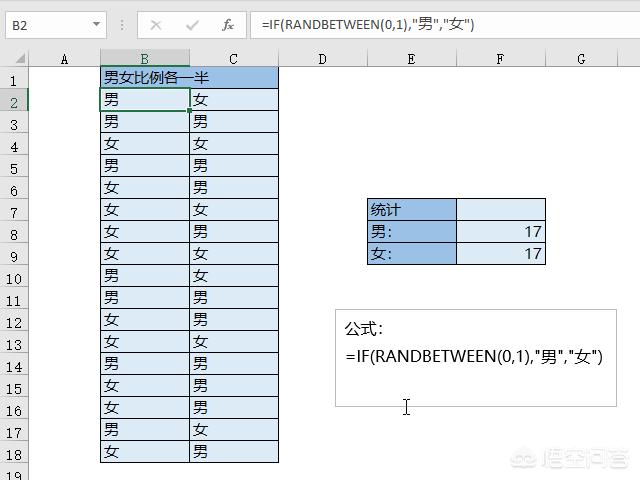Select cell C12 containing 男
Screen dimensions: 640x480
pos(234,320)
